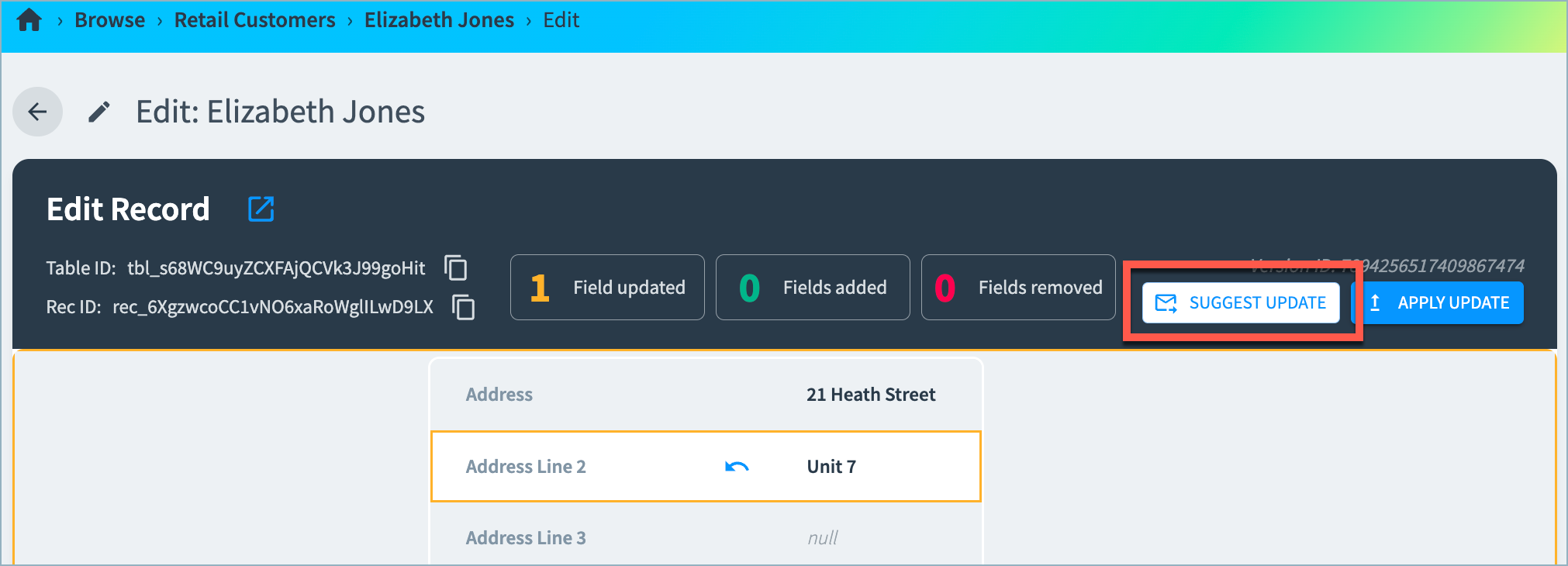Copy the Rec ID to clipboard
The height and width of the screenshot is (566, 1568).
pos(464,307)
